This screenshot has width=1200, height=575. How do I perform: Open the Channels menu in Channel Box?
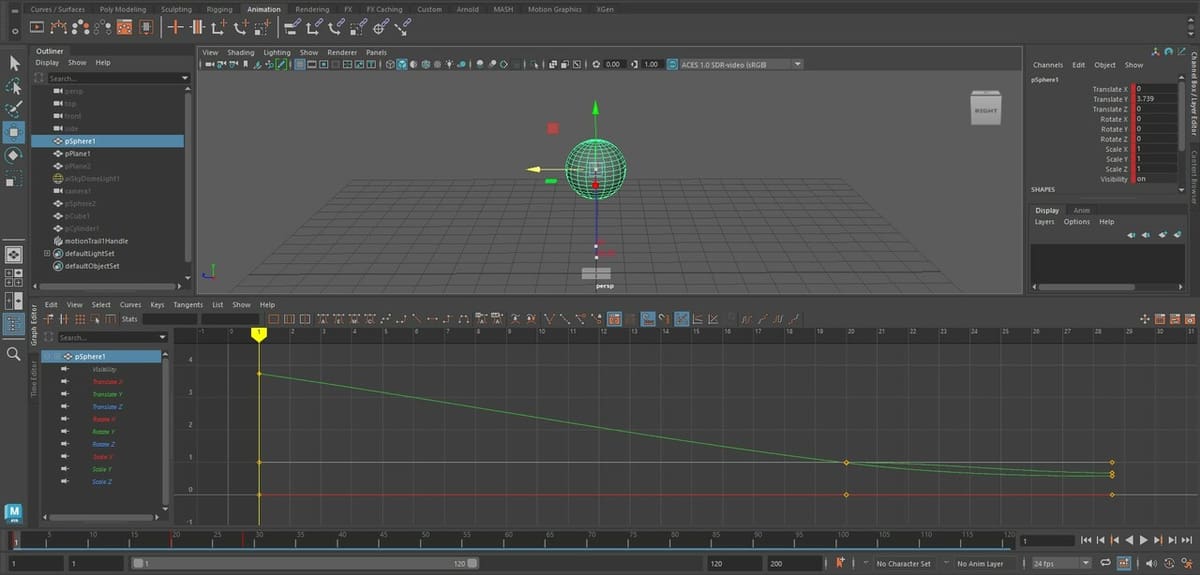(1048, 65)
